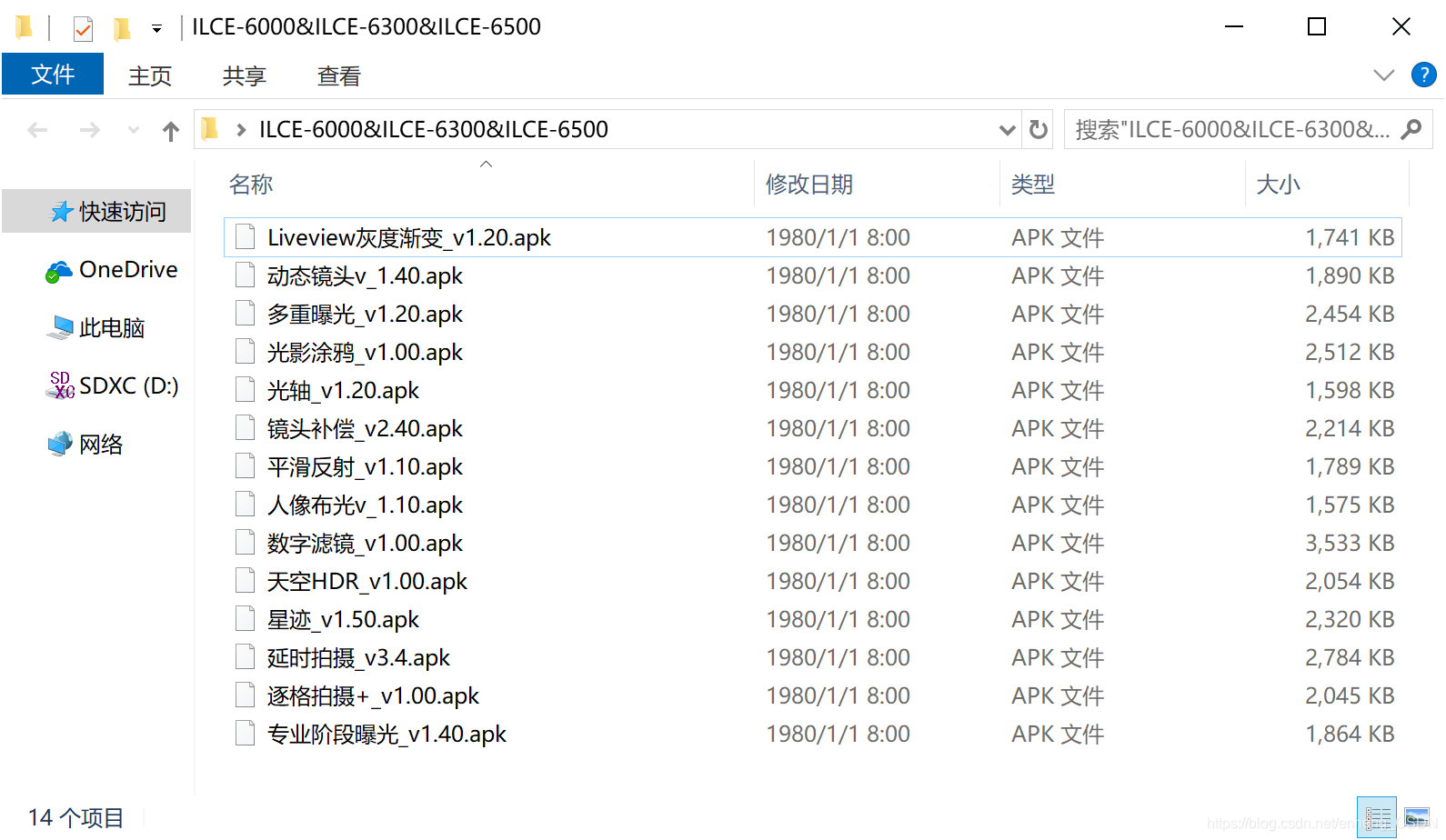The image size is (1446, 840).
Task: Switch to the 查看 ribbon tab
Action: (339, 75)
